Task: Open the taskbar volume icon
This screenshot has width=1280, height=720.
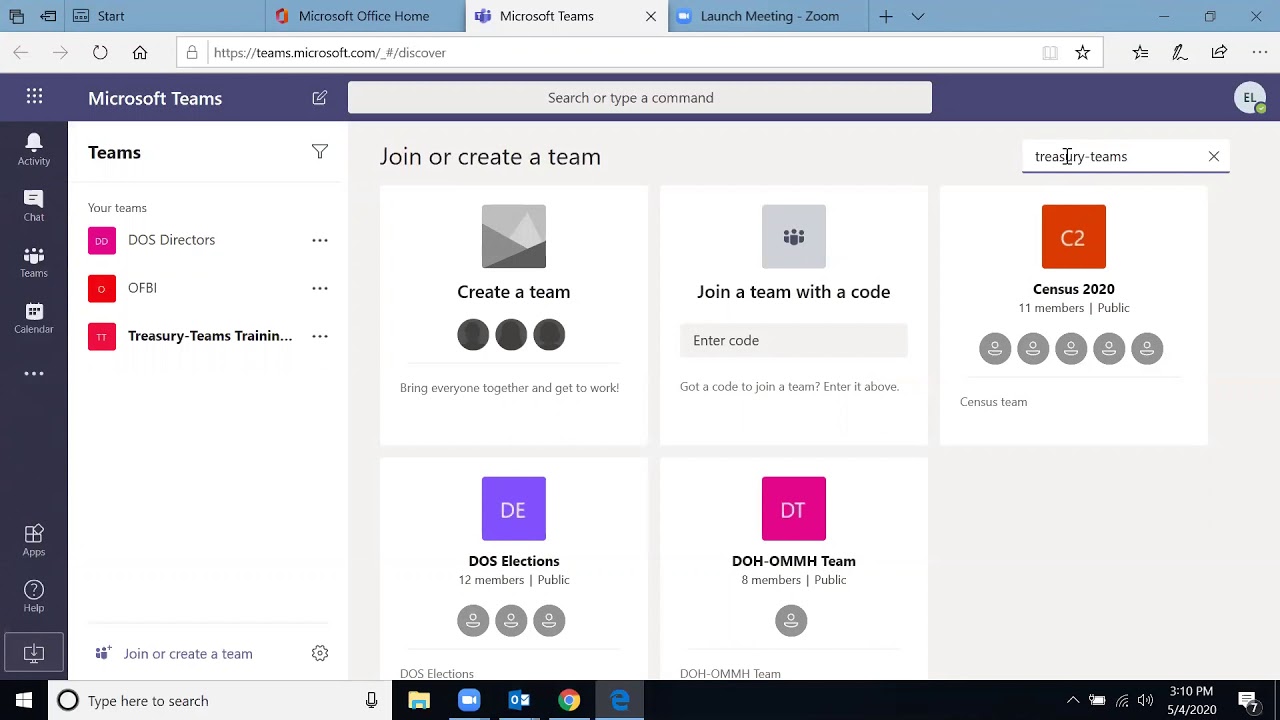Action: (x=1145, y=701)
